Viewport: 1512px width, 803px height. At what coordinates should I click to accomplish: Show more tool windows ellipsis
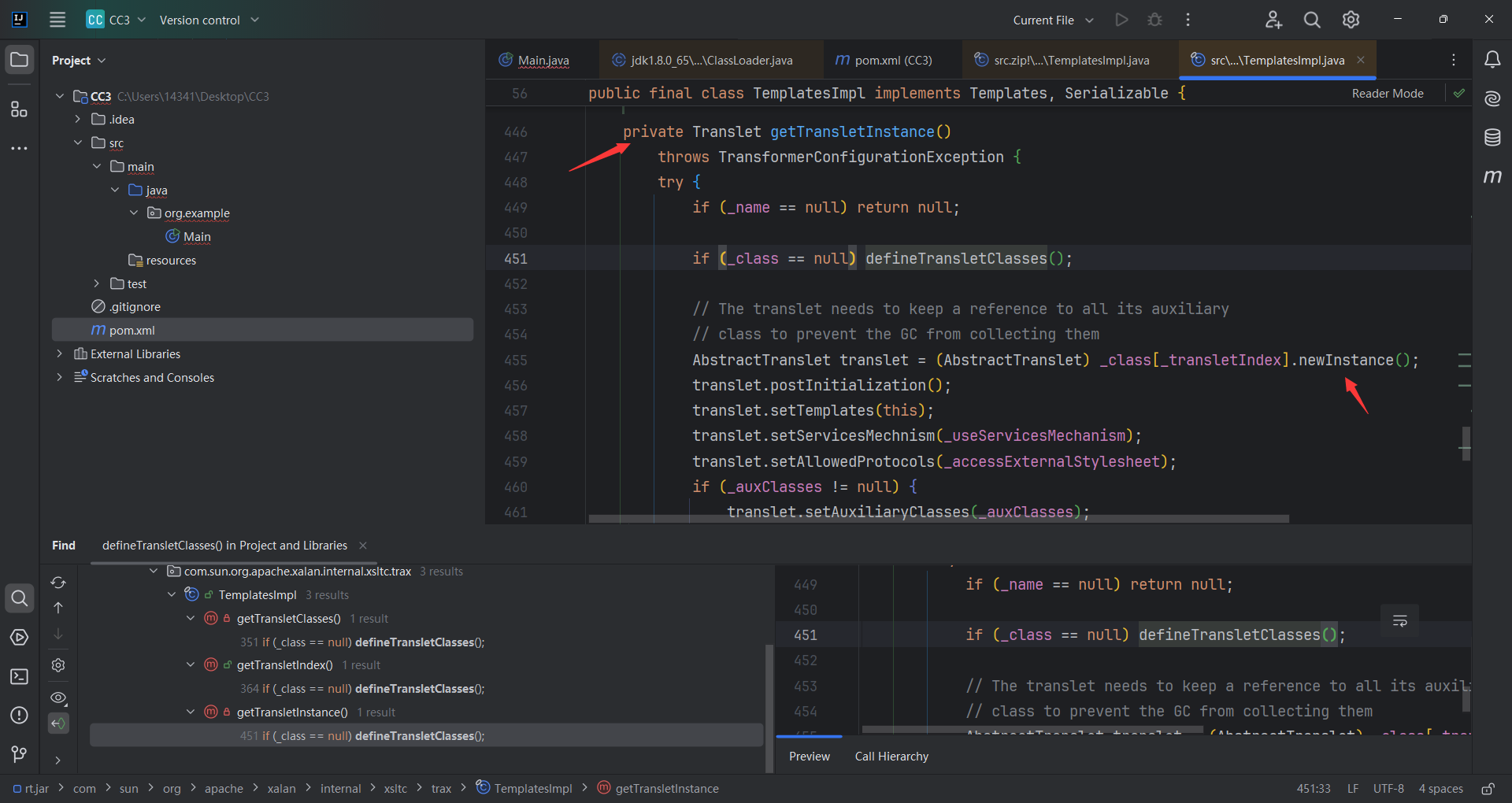pyautogui.click(x=20, y=148)
